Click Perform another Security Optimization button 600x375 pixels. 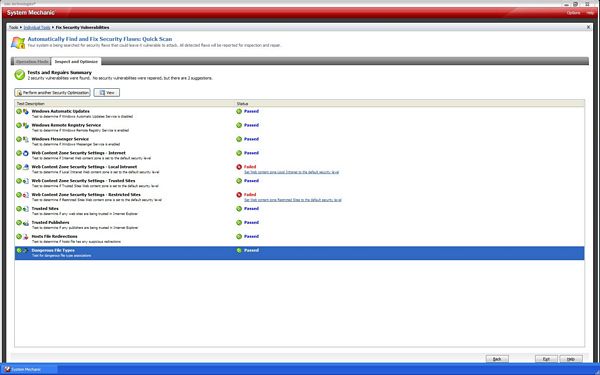pos(52,93)
